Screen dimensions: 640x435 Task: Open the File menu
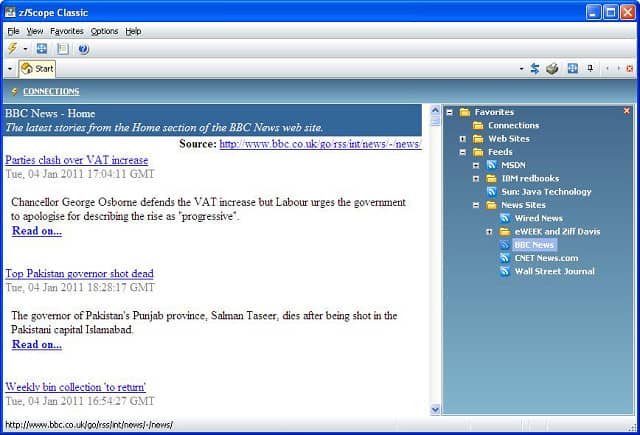13,31
